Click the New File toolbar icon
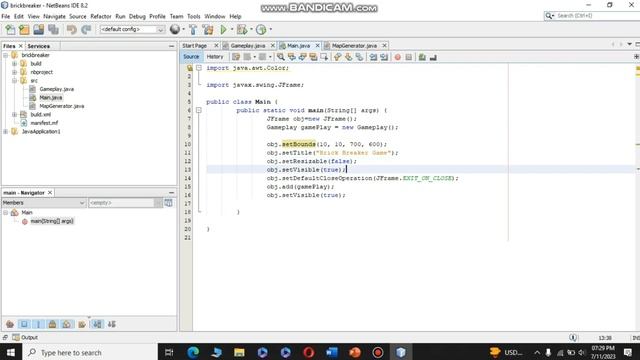The width and height of the screenshot is (640, 360). coord(10,29)
